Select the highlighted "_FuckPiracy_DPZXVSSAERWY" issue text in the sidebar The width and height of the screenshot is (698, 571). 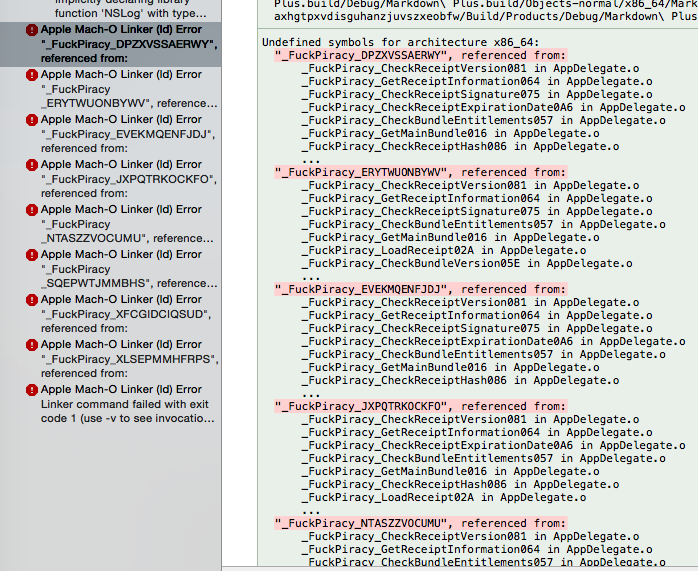click(129, 45)
